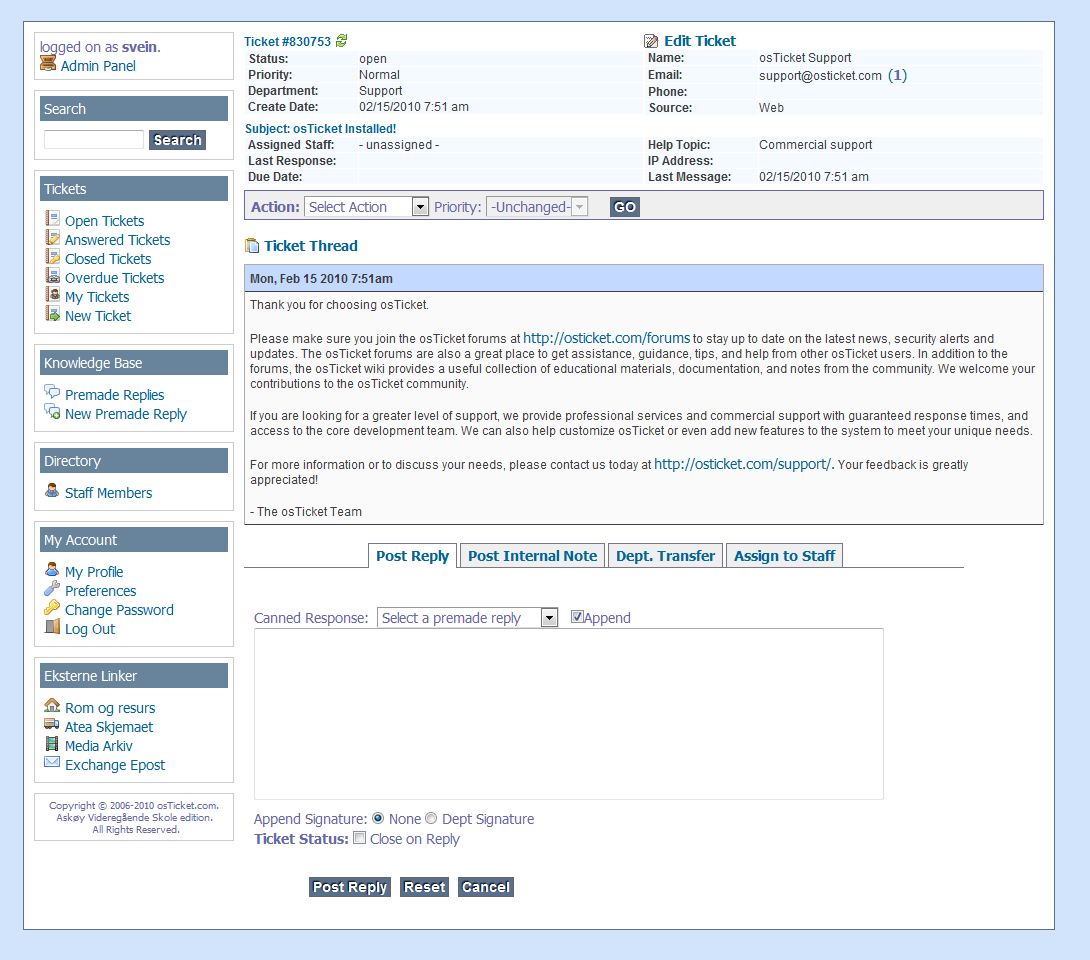Open the New Ticket link

98,316
